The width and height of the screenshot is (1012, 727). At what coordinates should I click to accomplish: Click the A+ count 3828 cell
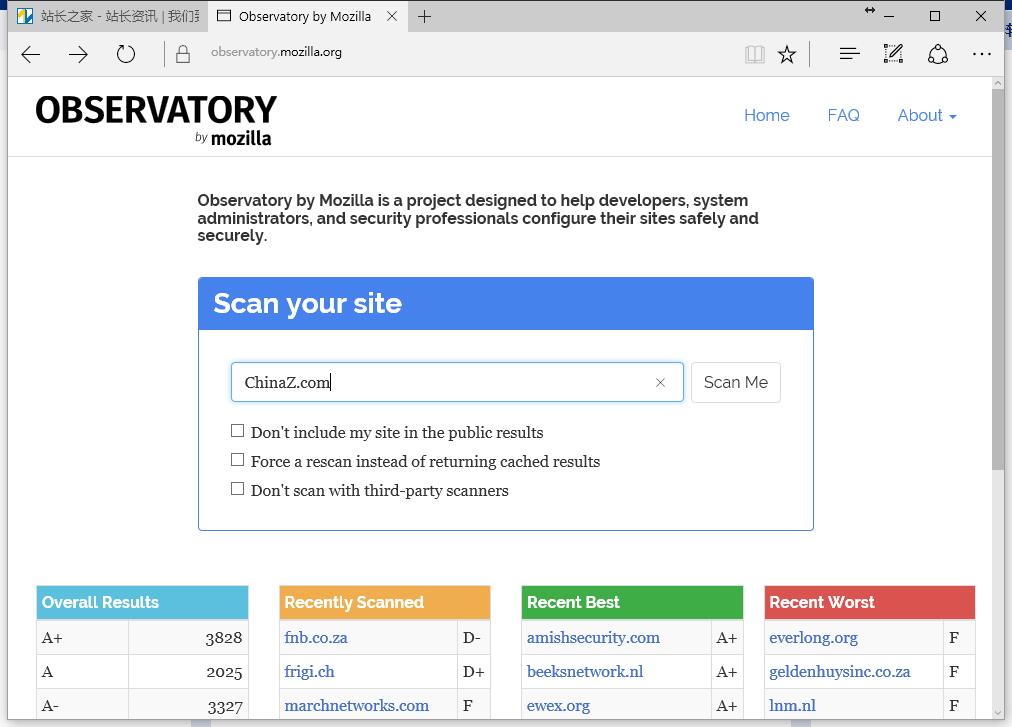[188, 638]
